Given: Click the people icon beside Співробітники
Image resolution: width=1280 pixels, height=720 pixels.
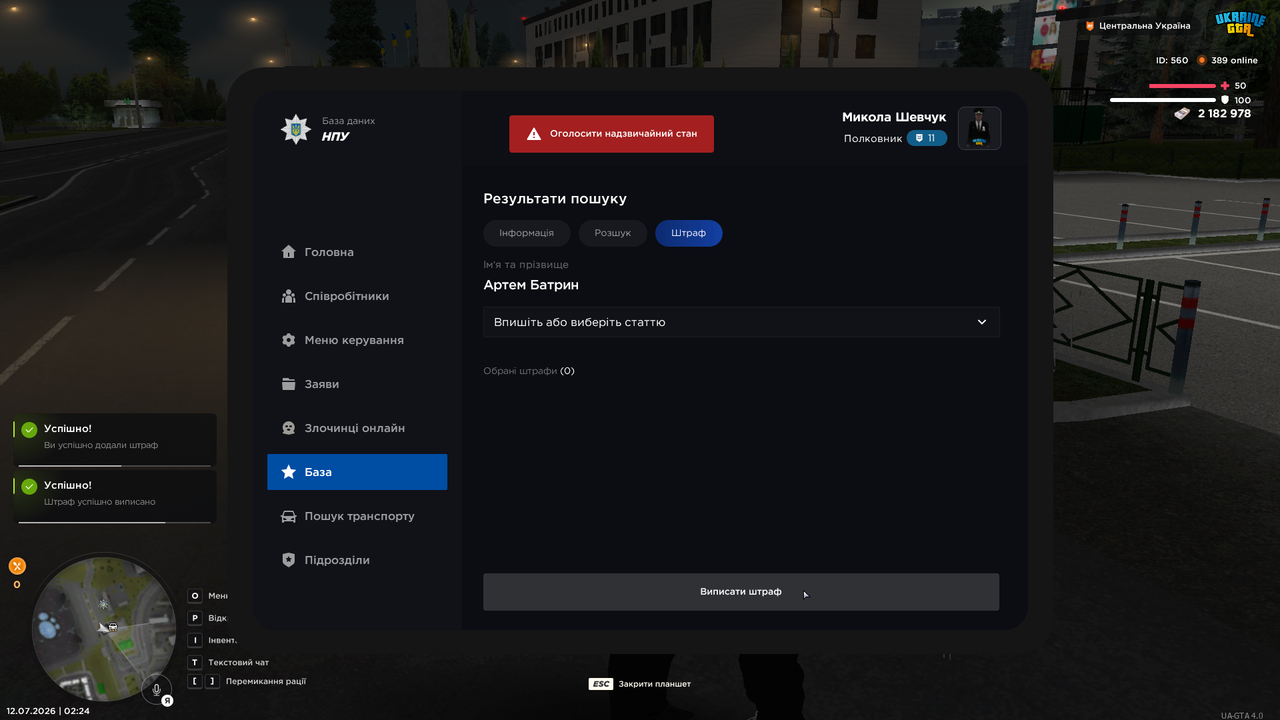Looking at the screenshot, I should pyautogui.click(x=288, y=296).
